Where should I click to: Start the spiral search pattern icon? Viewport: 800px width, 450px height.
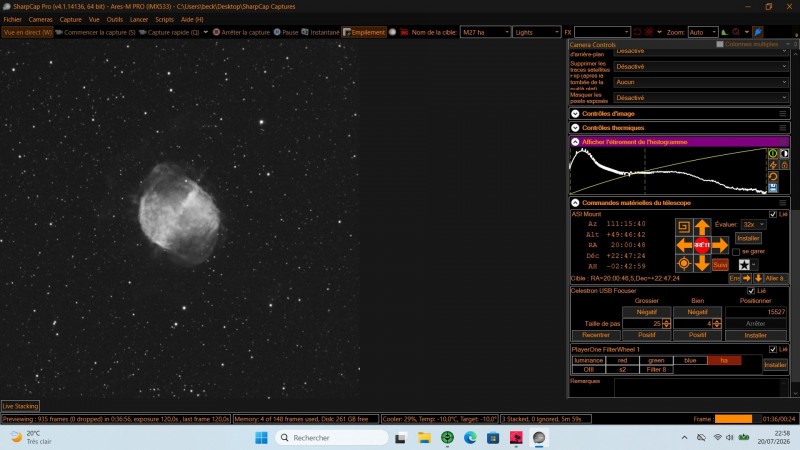[684, 226]
